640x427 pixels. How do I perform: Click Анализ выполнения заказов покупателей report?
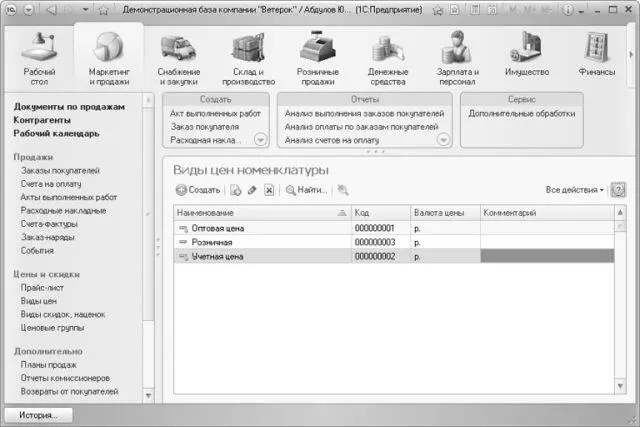(364, 113)
